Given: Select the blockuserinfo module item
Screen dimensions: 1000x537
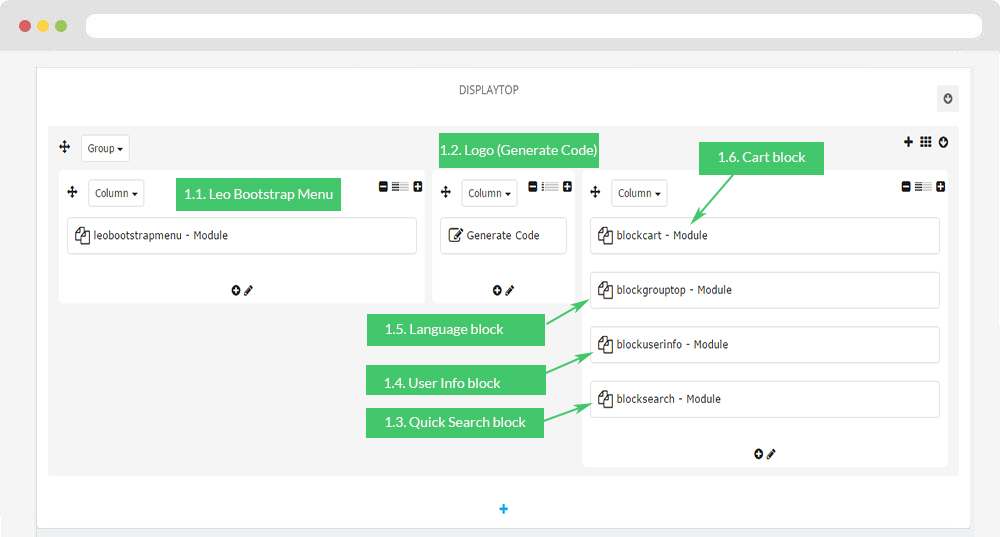Looking at the screenshot, I should tap(764, 345).
